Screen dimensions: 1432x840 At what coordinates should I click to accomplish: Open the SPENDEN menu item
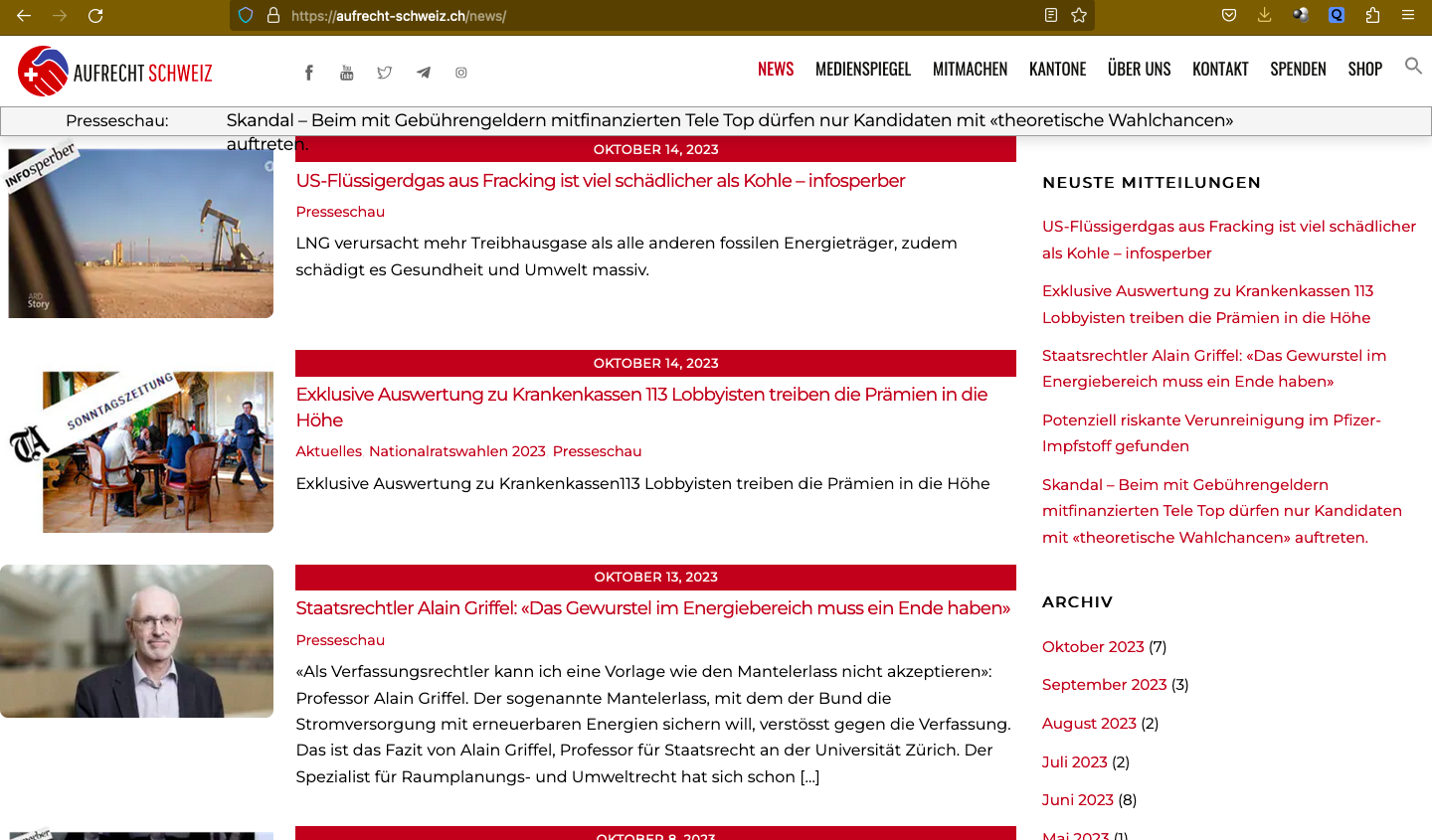click(1299, 69)
